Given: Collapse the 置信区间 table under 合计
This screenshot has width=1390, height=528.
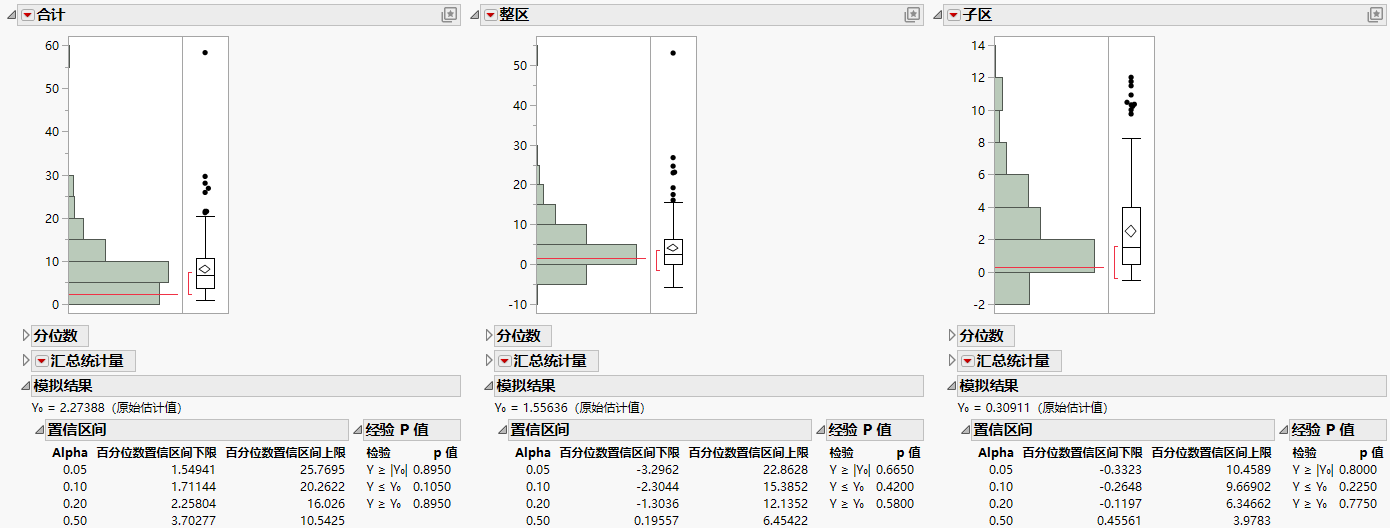Looking at the screenshot, I should pyautogui.click(x=39, y=430).
